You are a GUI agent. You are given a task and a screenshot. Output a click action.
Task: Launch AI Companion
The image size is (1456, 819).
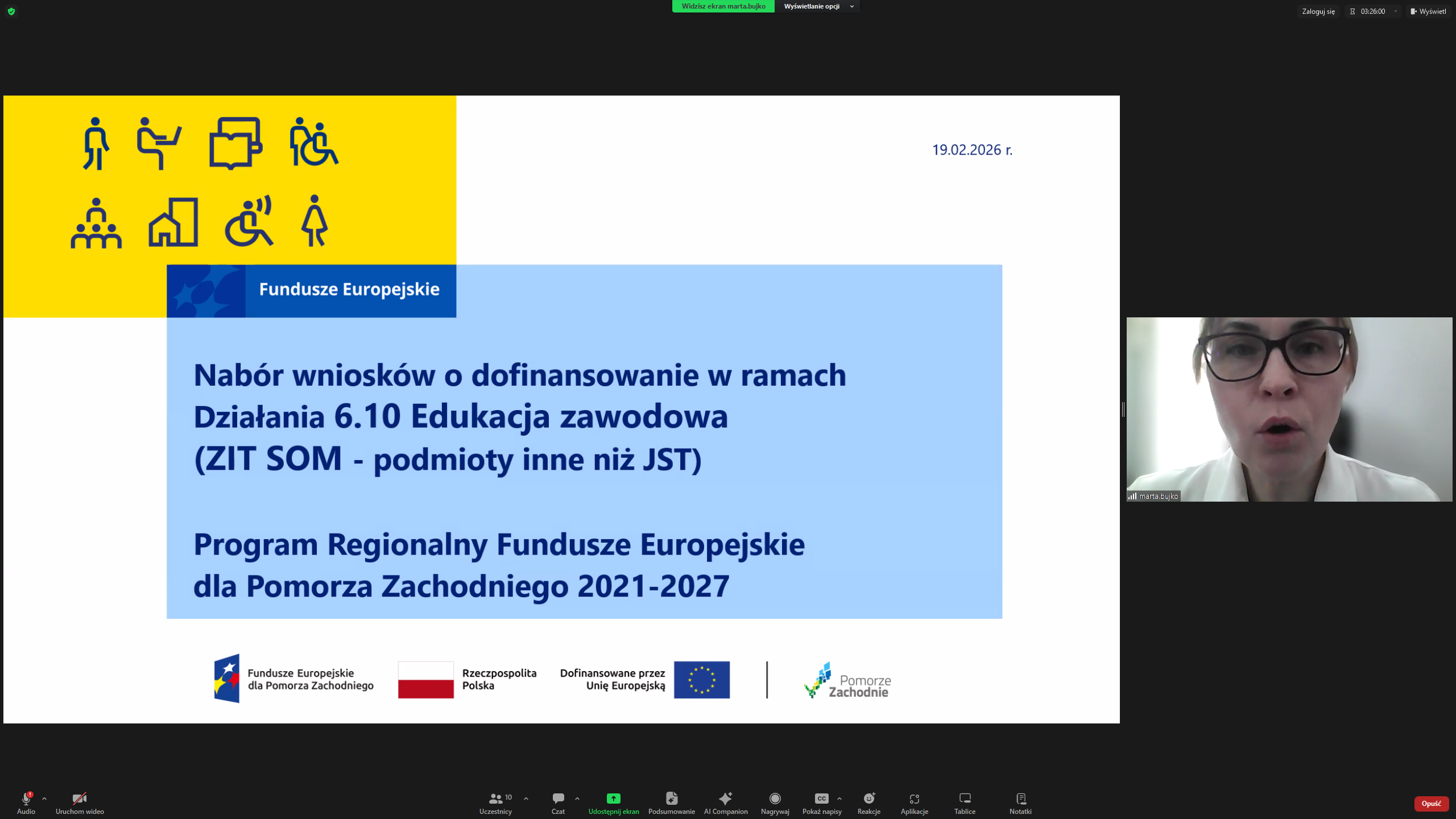pyautogui.click(x=725, y=803)
